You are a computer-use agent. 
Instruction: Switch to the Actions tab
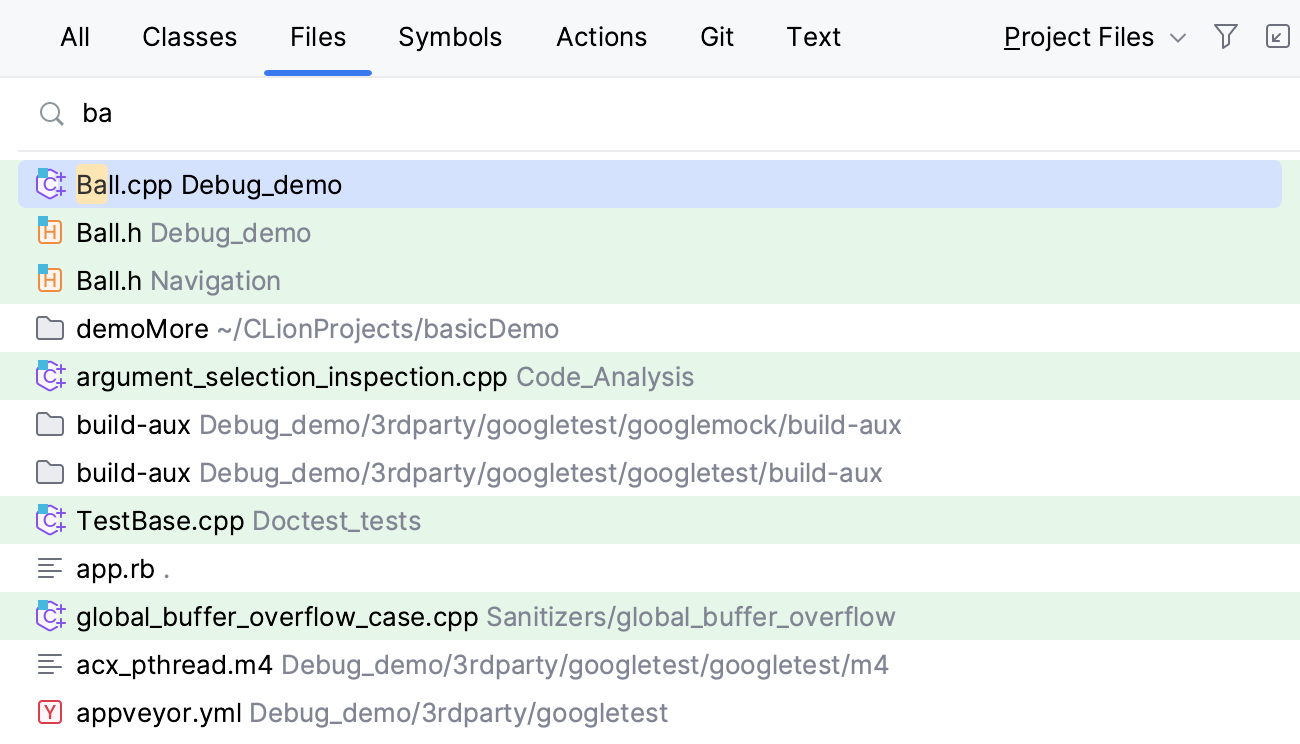point(601,37)
